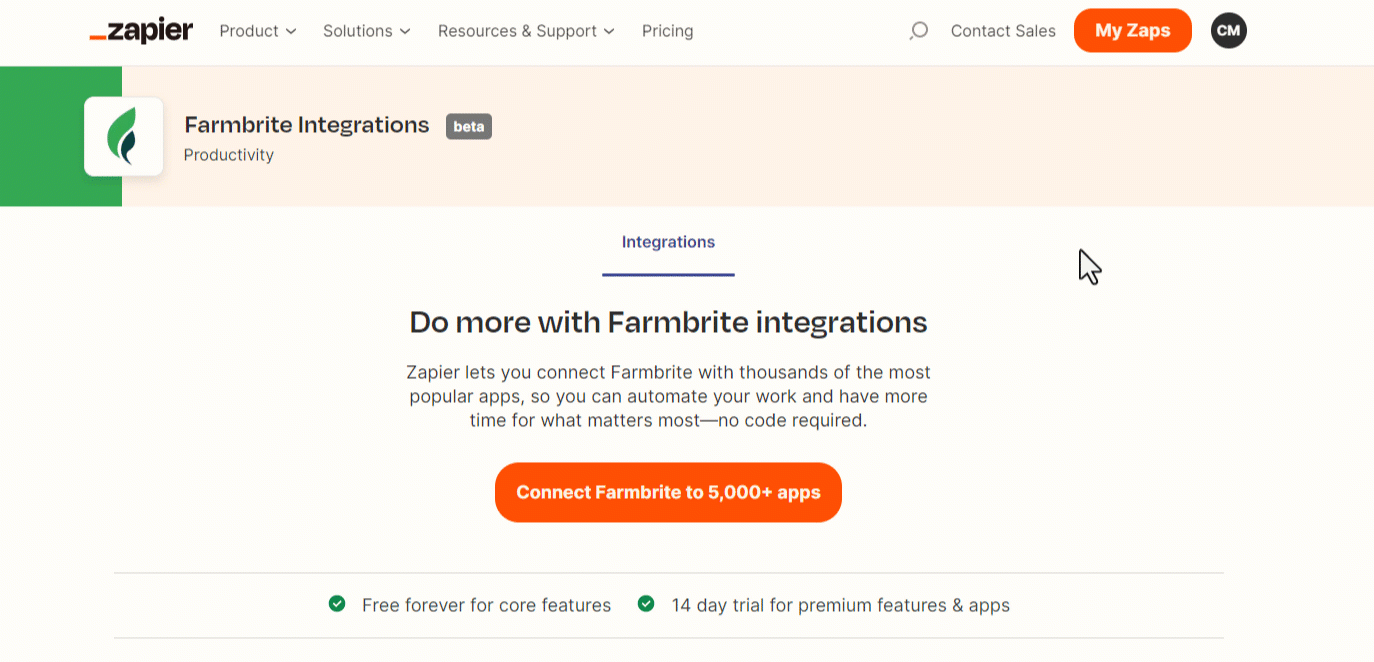Click green checkmark beside 14 day trial
This screenshot has width=1374, height=662.
click(x=646, y=604)
